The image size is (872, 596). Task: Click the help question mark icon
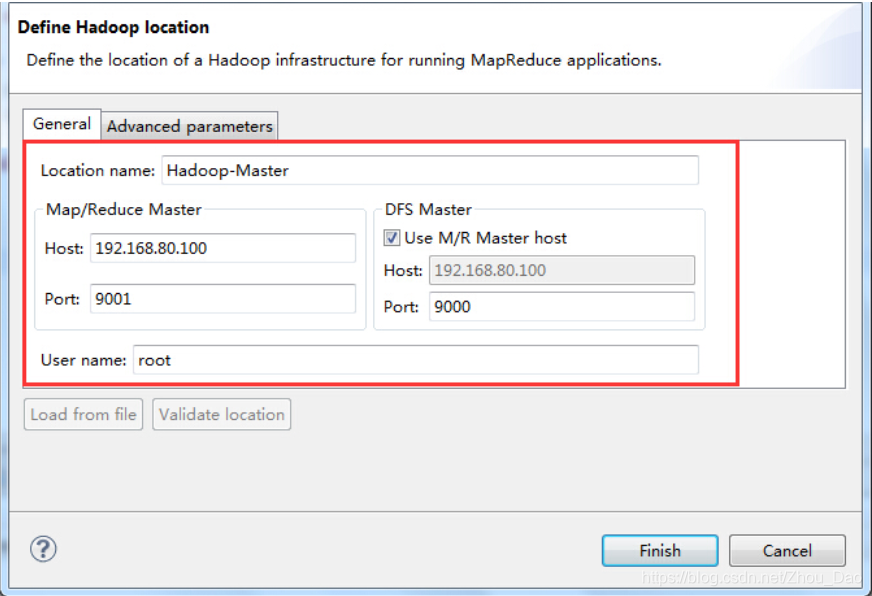point(42,549)
